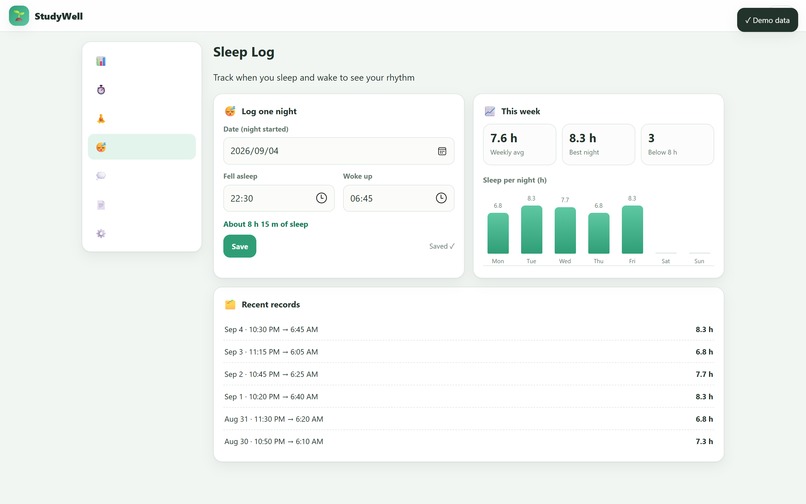
Task: Select record Aug 31 · 11:30 PM → 6:20 AM
Action: (x=469, y=419)
